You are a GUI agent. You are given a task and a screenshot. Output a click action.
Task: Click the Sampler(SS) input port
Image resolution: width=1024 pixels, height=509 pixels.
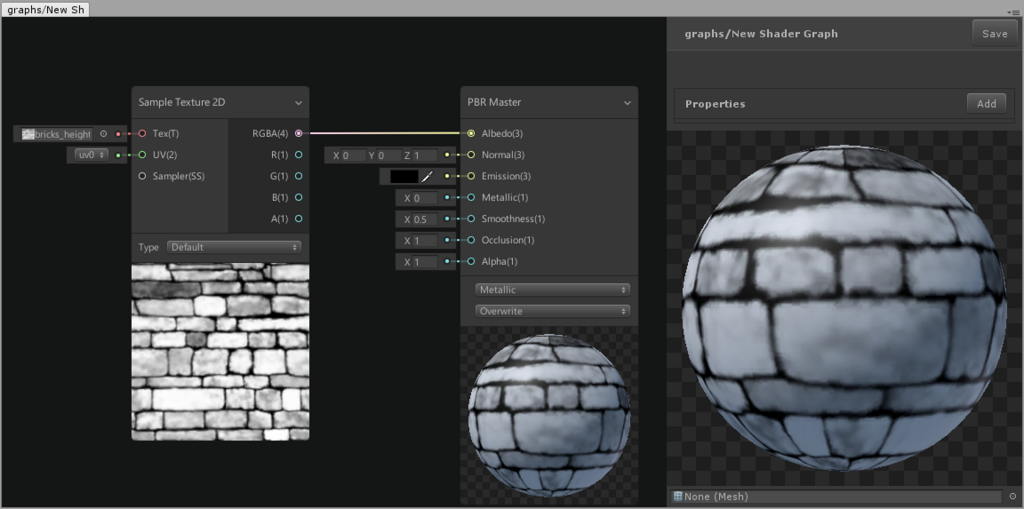pos(142,176)
